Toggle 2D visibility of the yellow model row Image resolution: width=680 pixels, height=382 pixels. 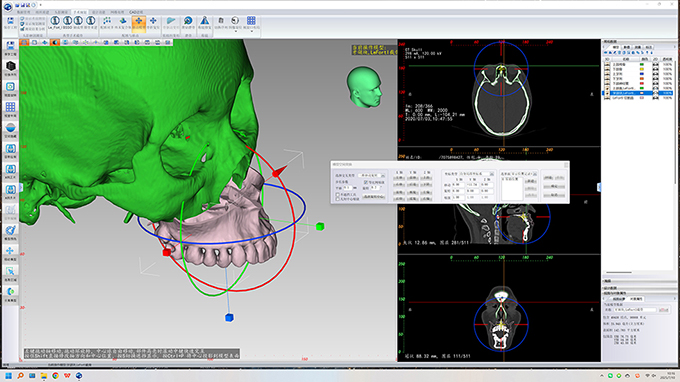[x=656, y=69]
